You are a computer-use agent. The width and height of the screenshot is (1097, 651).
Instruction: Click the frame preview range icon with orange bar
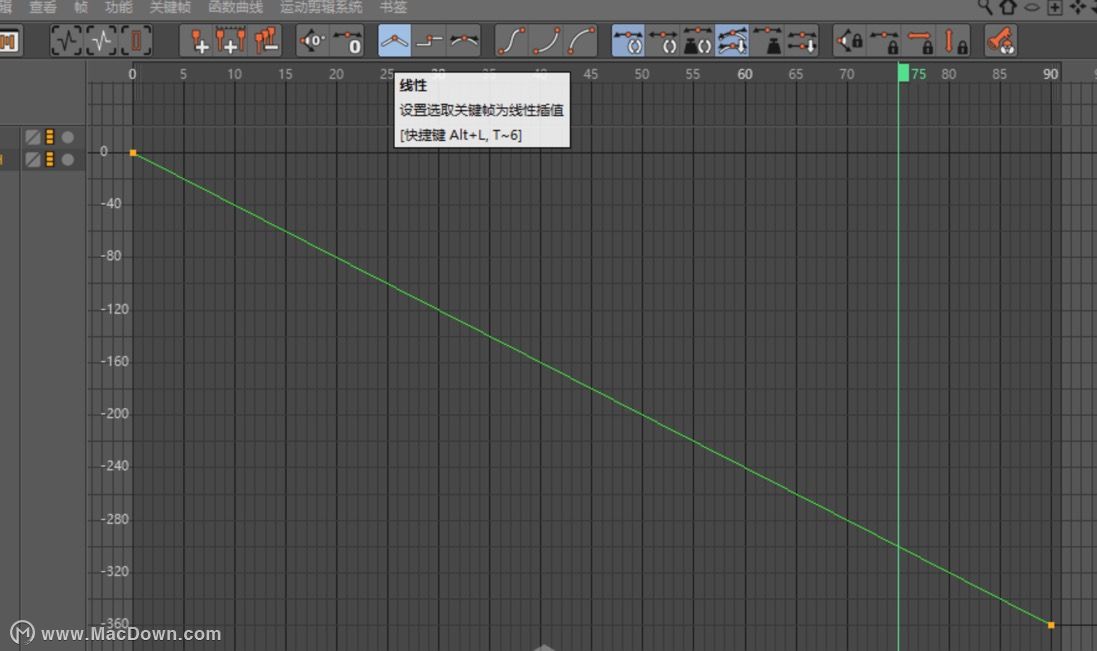136,41
